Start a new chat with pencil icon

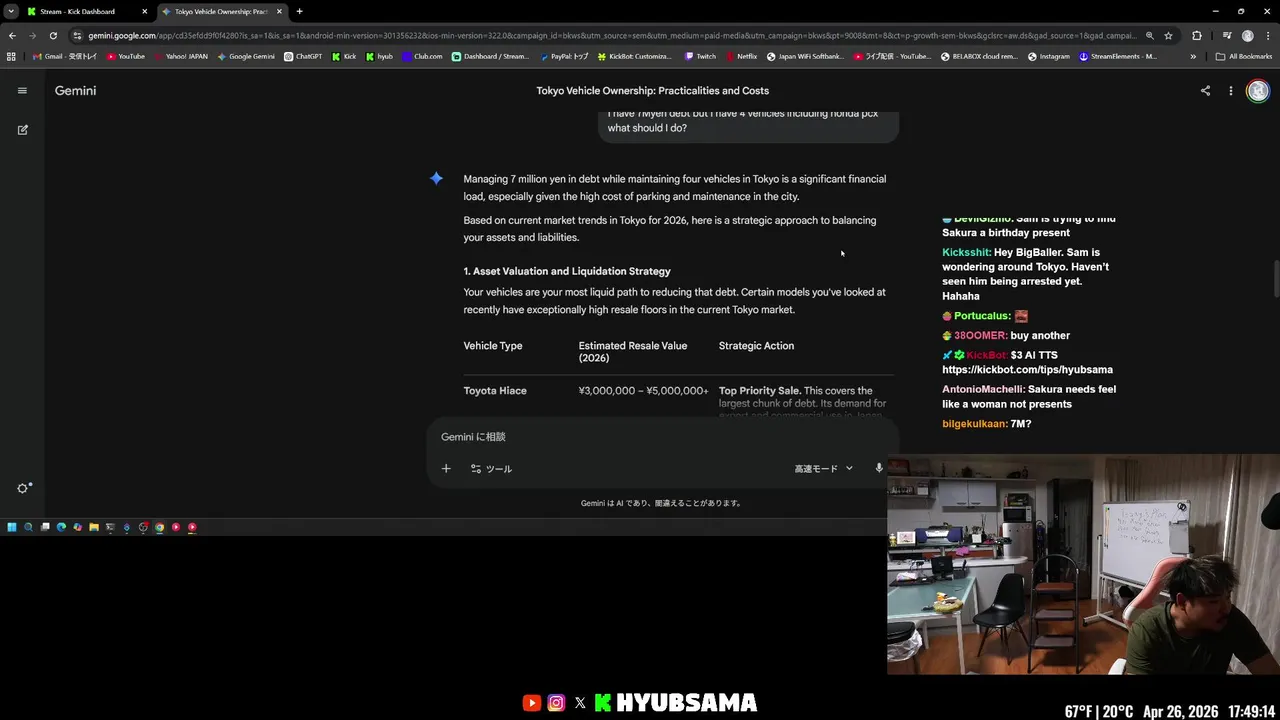coord(22,129)
